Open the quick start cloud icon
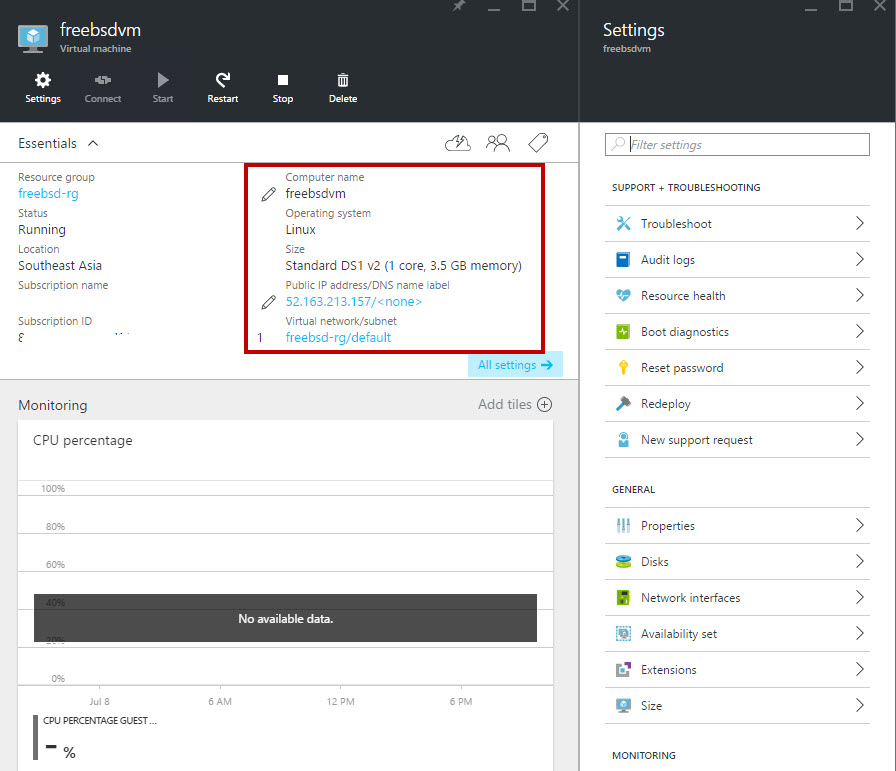Viewport: 896px width, 771px height. pyautogui.click(x=458, y=143)
